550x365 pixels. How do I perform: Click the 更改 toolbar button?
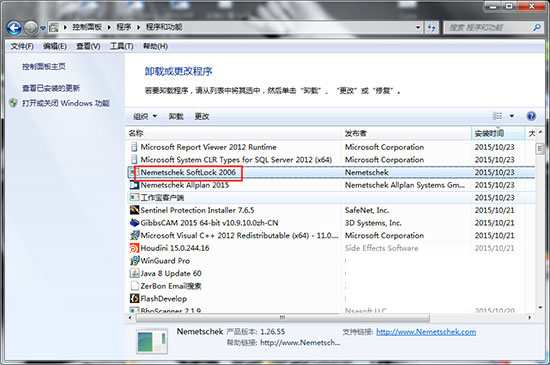202,116
